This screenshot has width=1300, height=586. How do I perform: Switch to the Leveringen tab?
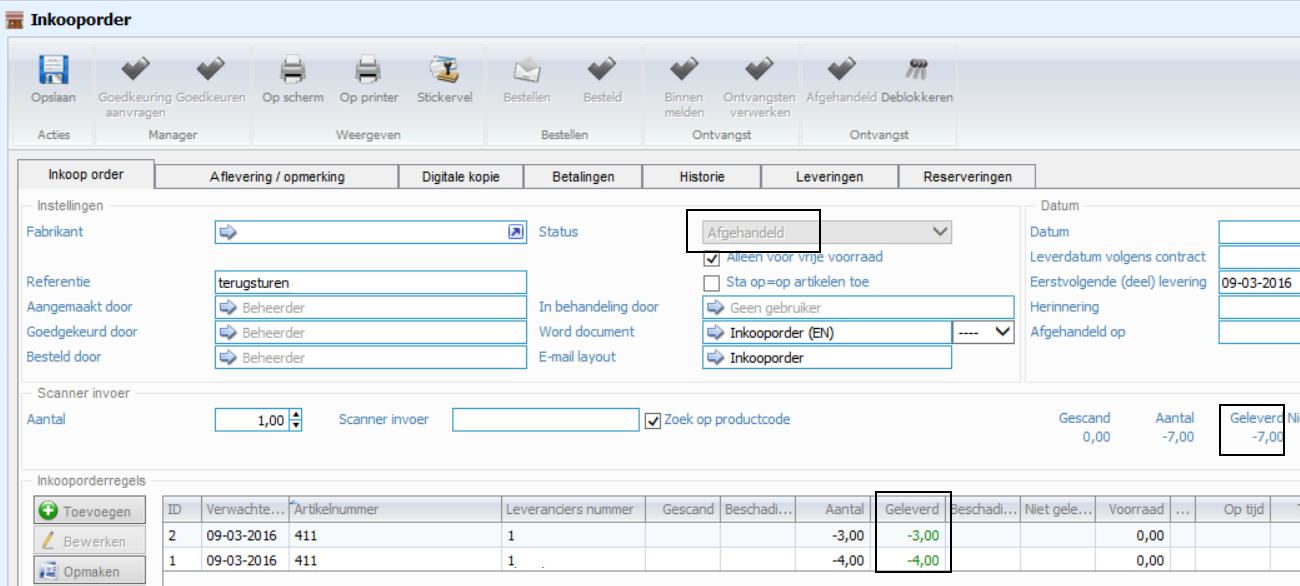829,177
